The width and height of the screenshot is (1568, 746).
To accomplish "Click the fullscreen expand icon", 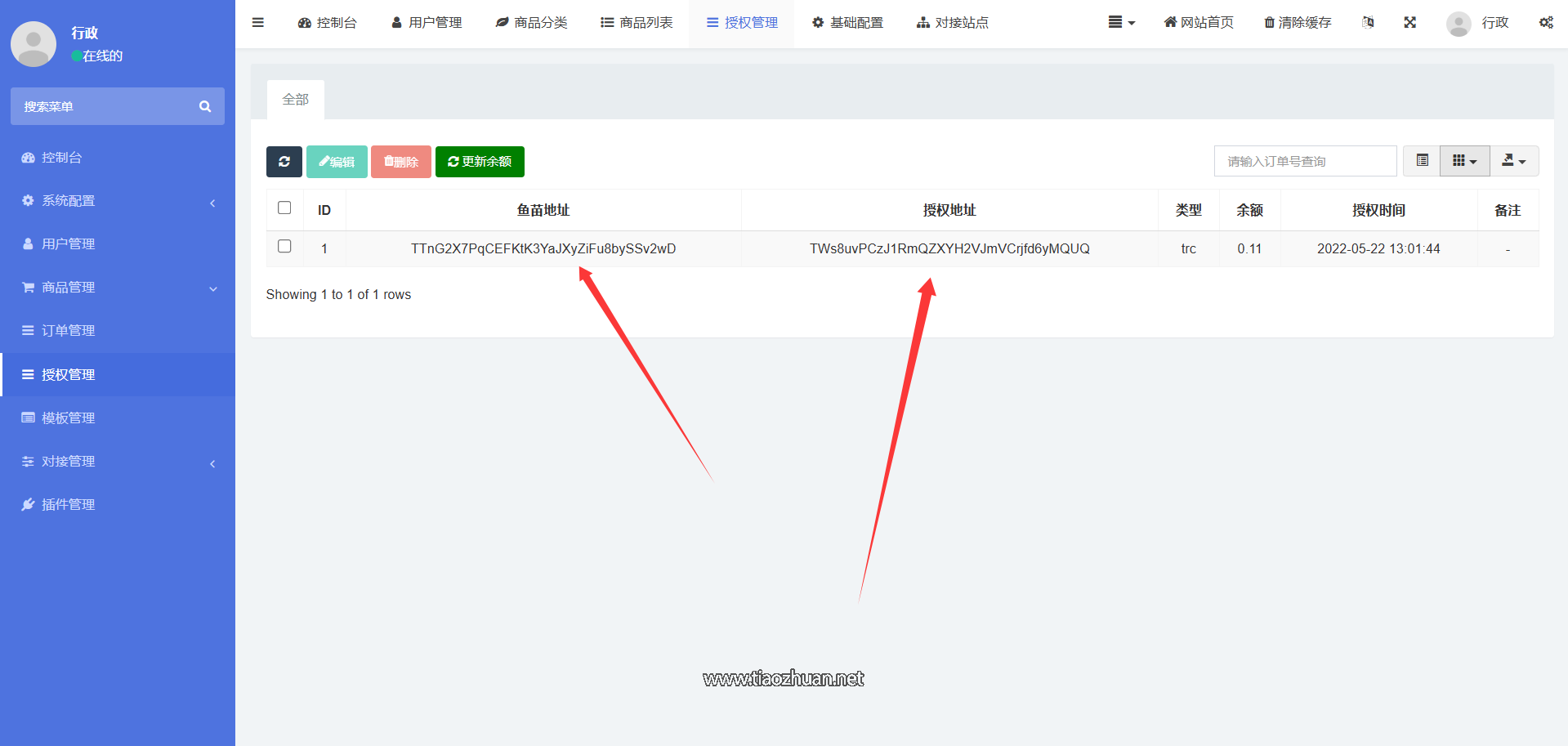I will [1409, 23].
